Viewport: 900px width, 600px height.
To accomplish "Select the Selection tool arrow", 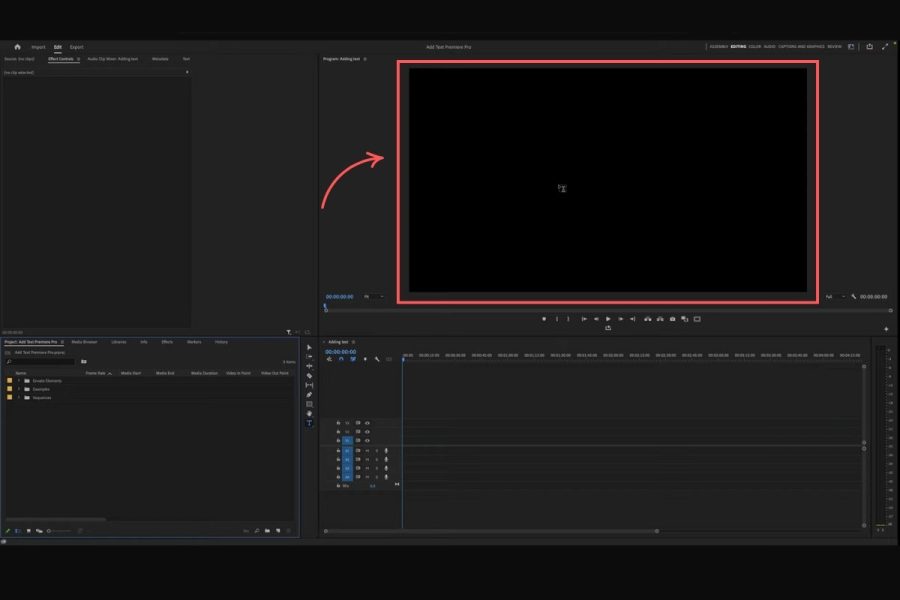I will pos(309,347).
